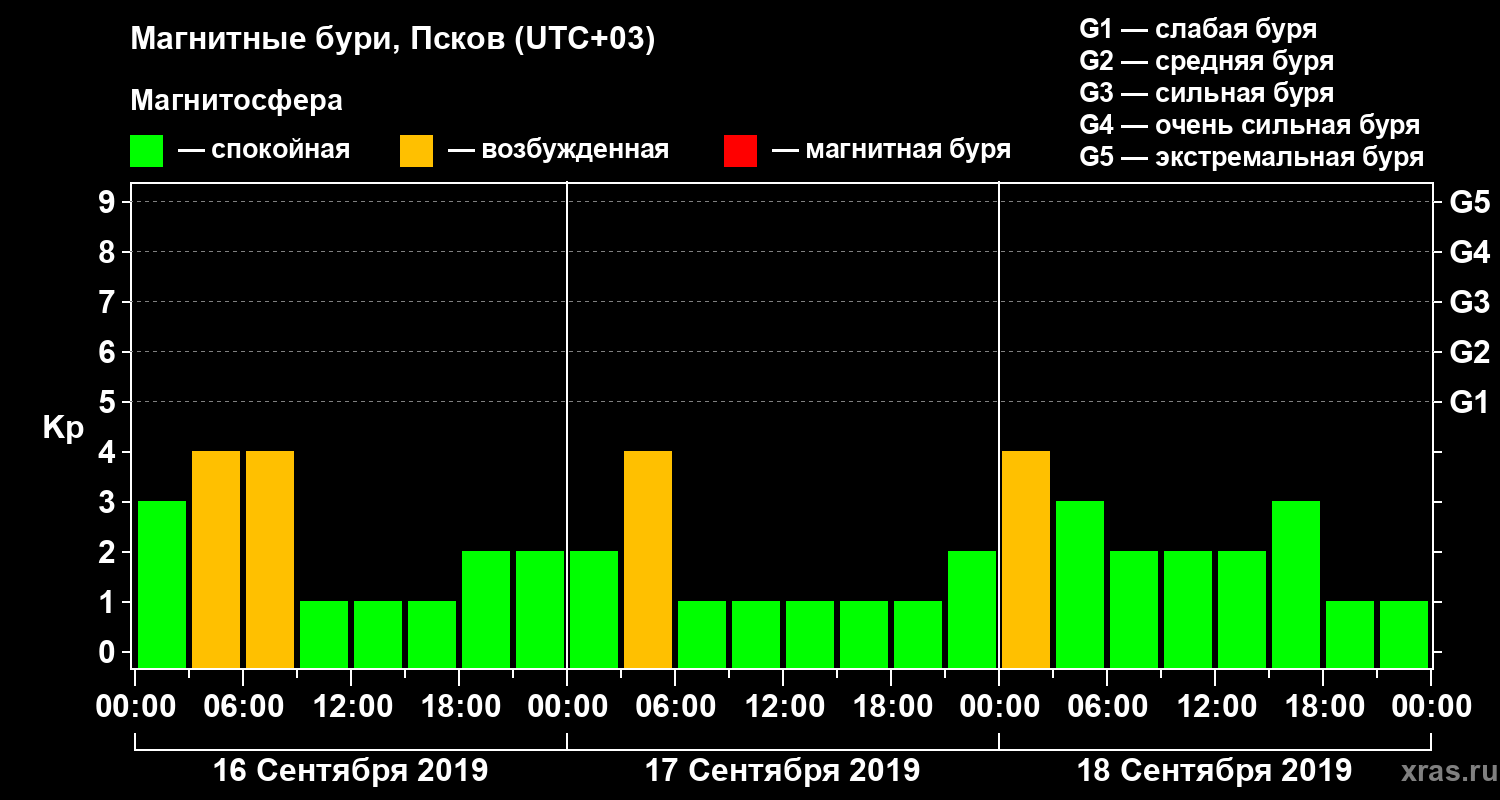This screenshot has width=1500, height=800.
Task: Click the Kp axis label
Action: pos(63,428)
